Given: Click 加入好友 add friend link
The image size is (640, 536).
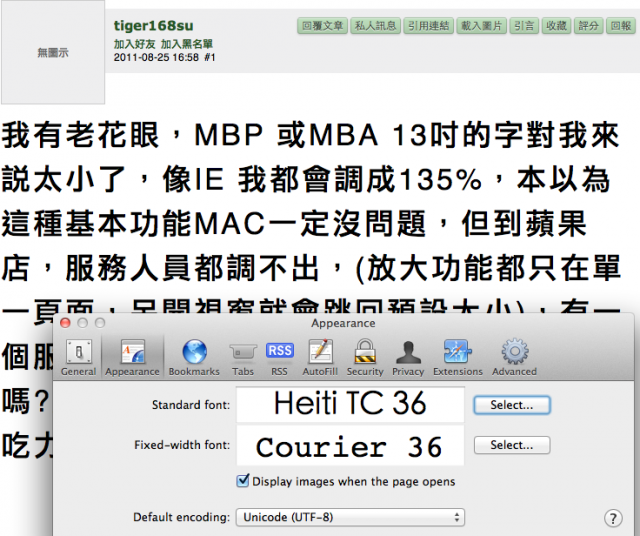Looking at the screenshot, I should tap(134, 44).
